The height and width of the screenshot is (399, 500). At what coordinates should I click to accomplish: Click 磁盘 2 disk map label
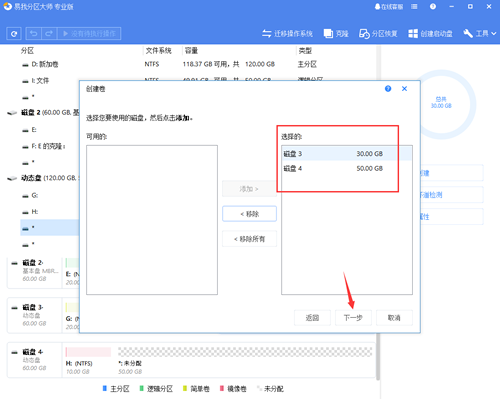click(x=33, y=263)
